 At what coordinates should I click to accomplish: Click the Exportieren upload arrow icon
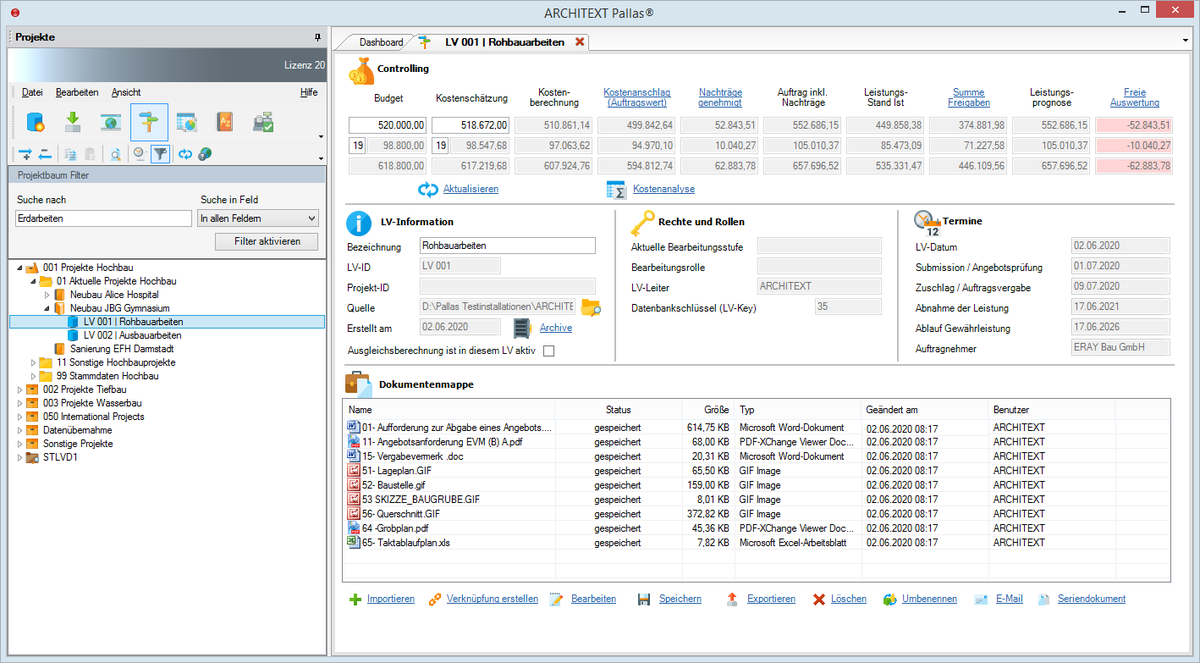732,599
